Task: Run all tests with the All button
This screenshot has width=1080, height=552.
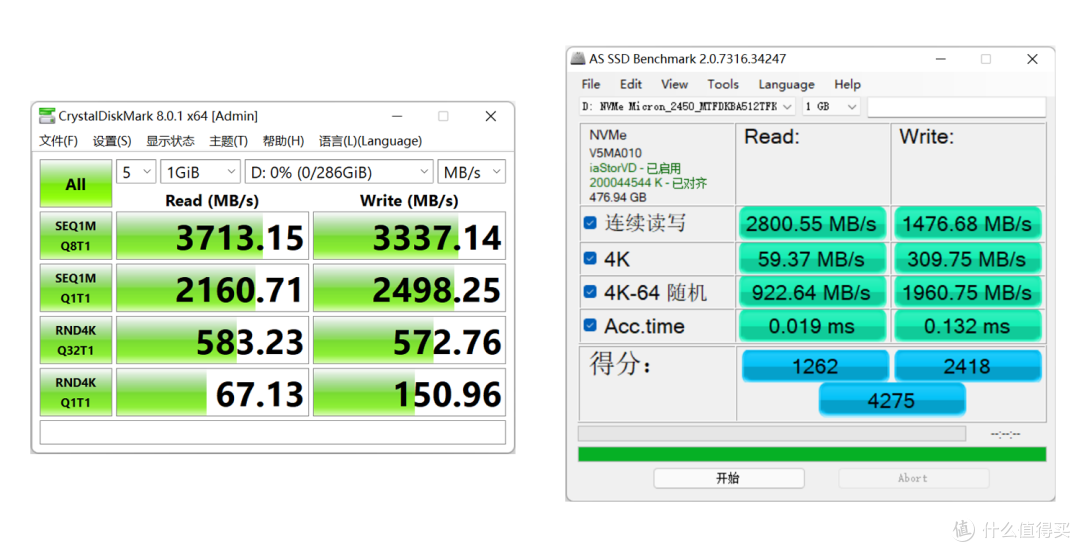Action: [x=76, y=184]
